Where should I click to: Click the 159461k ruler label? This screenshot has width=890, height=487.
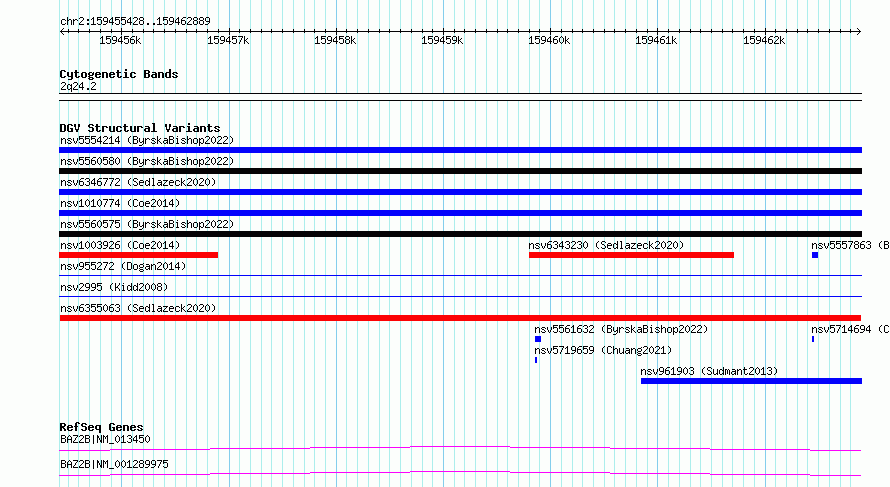[656, 40]
